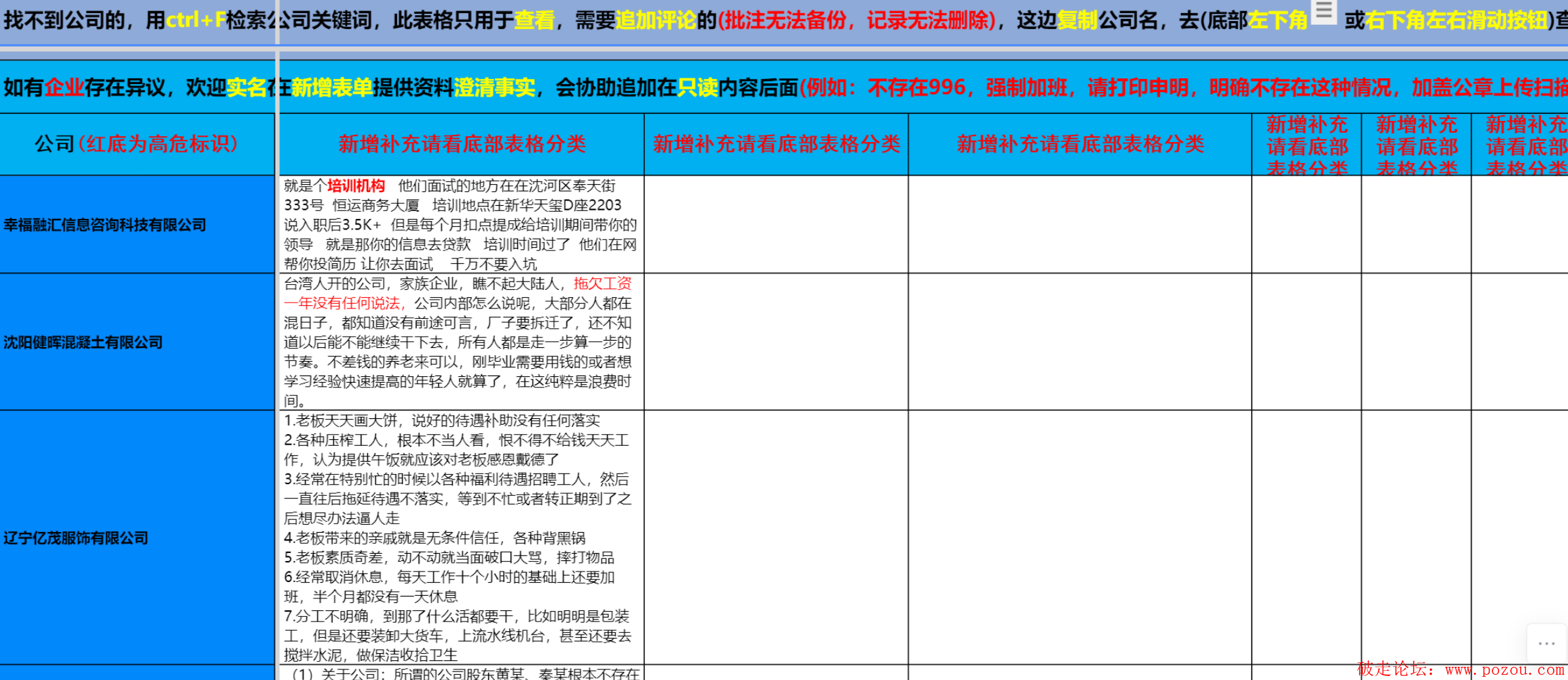Click the frozen pane divider beside company column
Image resolution: width=1568 pixels, height=680 pixels.
pyautogui.click(x=277, y=329)
